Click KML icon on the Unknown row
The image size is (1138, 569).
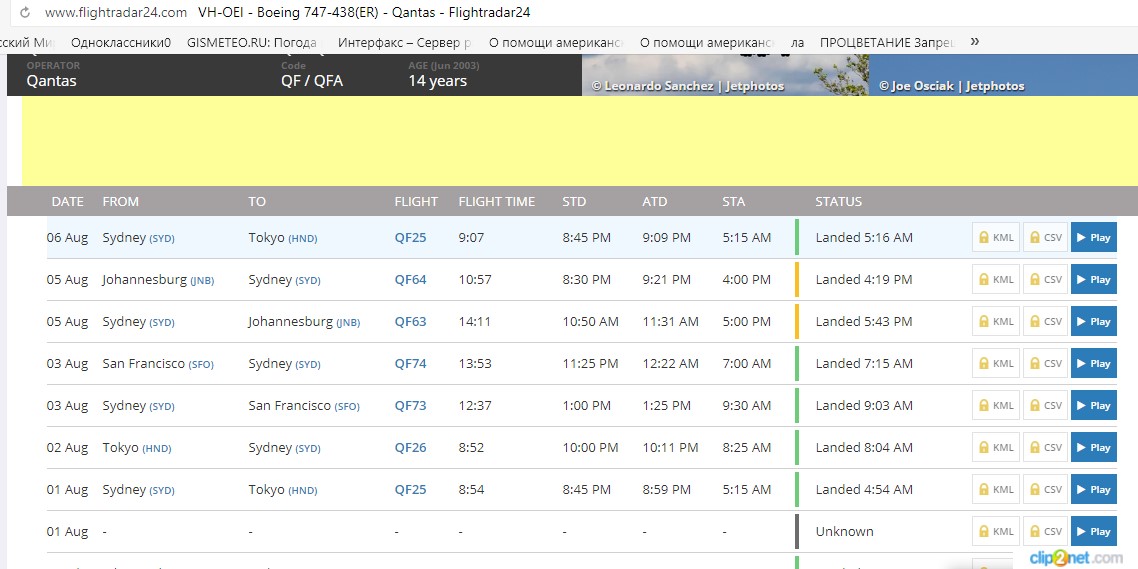coord(996,532)
